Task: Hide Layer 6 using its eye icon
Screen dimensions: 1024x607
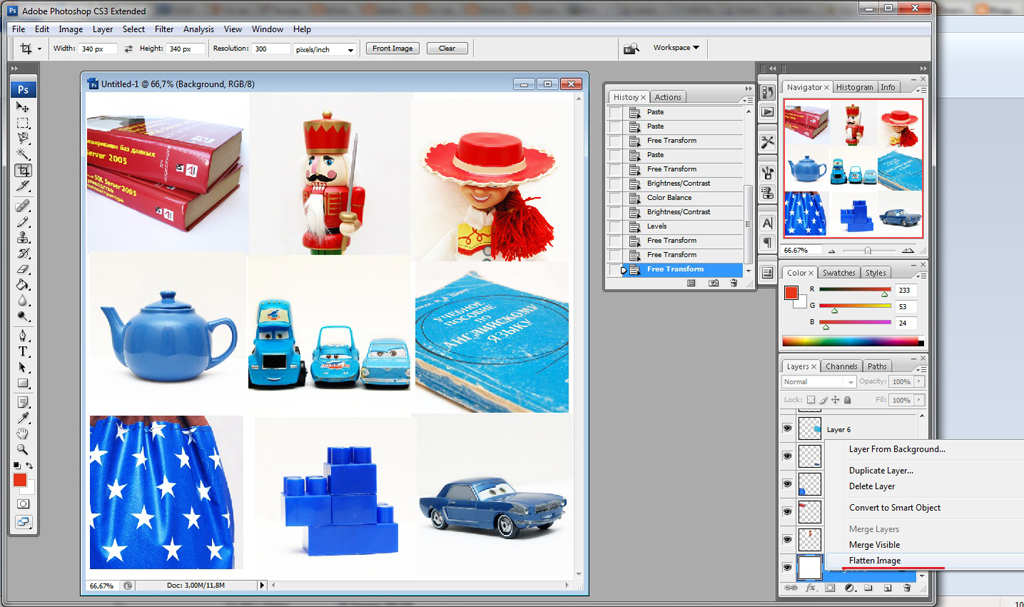Action: (788, 429)
